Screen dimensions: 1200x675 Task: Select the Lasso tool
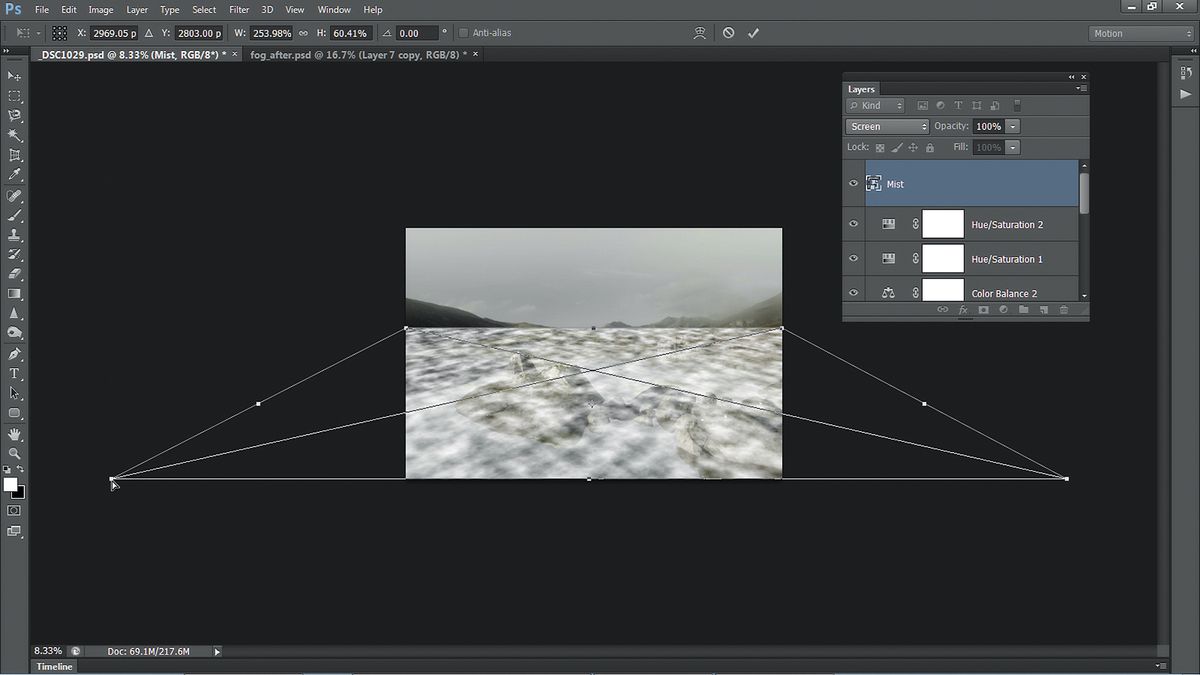click(x=15, y=116)
